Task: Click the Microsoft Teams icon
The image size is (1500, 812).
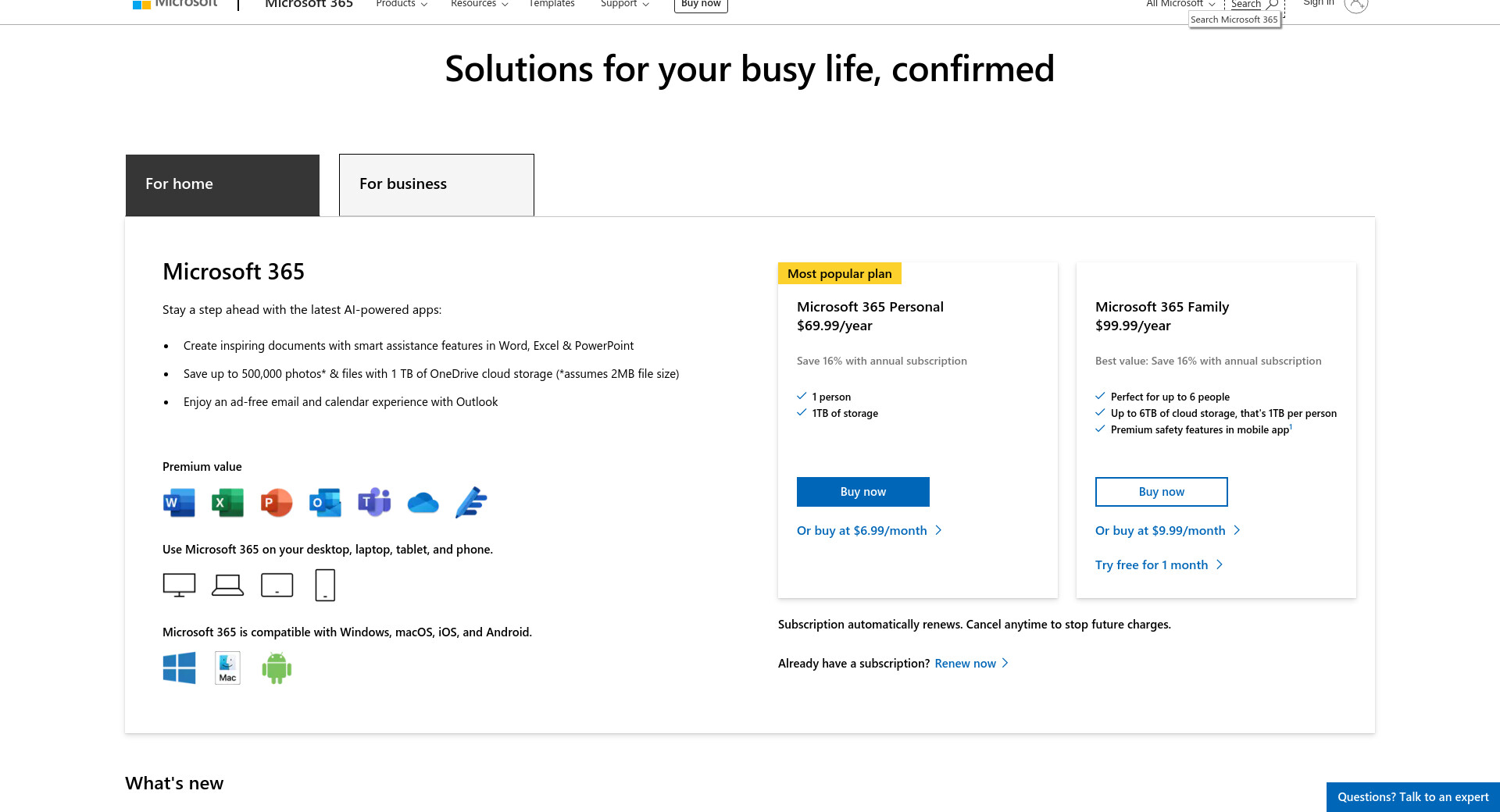Action: (374, 503)
